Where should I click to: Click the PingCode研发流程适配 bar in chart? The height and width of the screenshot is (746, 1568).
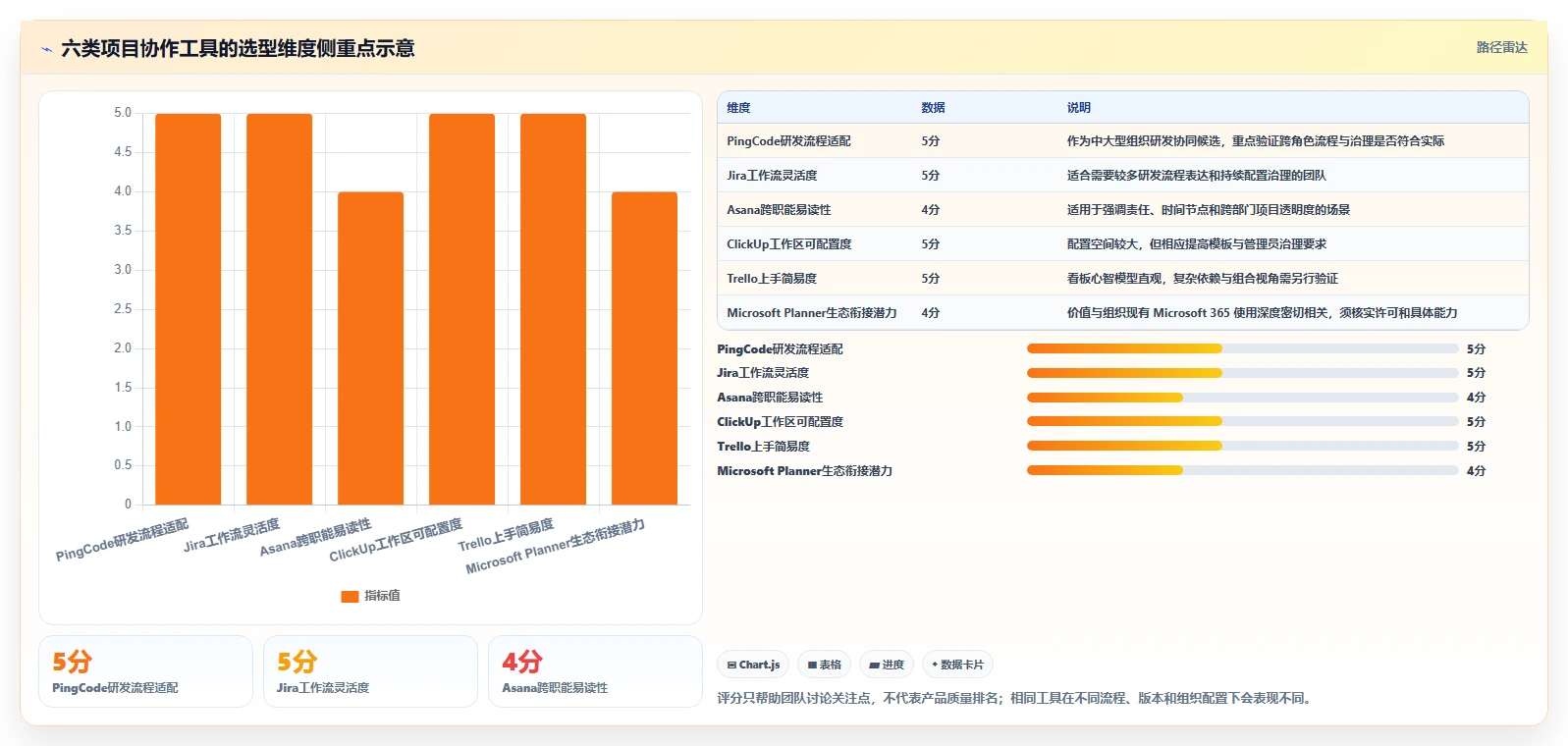(189, 309)
